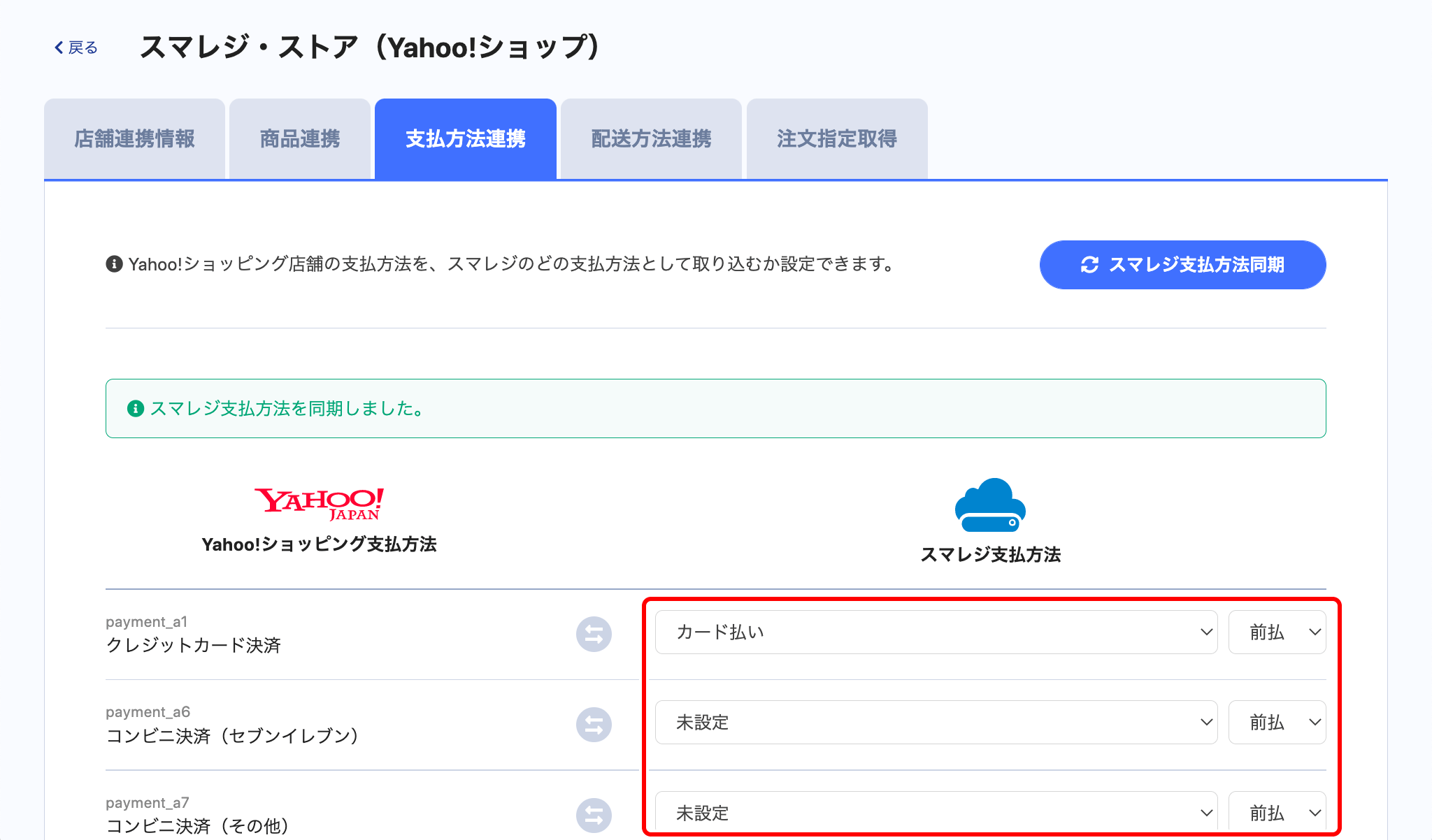Click swap icon for コンビニ決済（セブンイレブン） row

[594, 725]
